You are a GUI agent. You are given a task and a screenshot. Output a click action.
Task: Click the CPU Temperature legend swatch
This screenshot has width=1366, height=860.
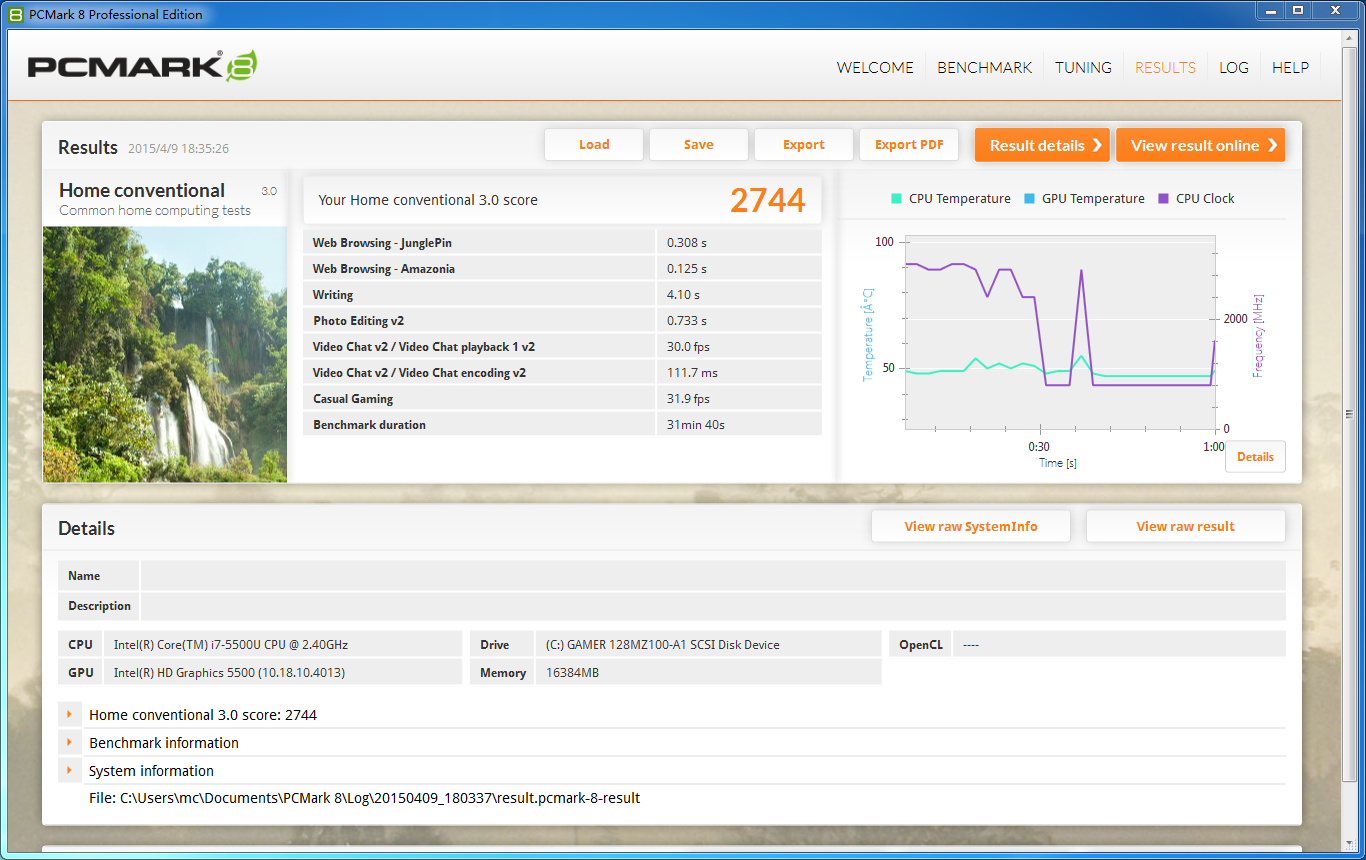(x=897, y=198)
